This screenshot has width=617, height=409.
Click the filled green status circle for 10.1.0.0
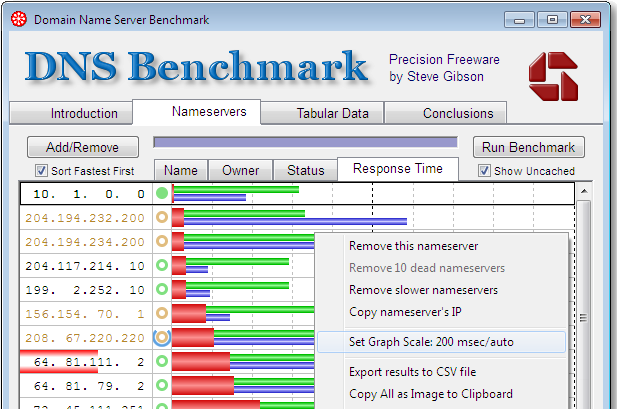tap(162, 193)
